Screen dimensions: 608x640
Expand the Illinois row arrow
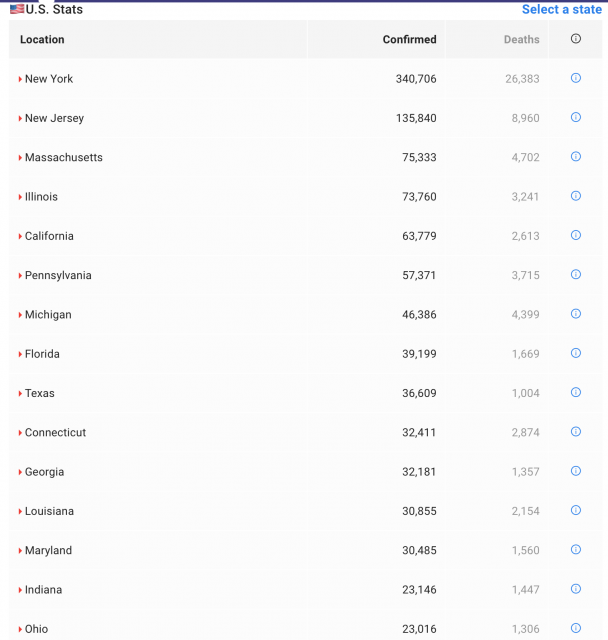pos(20,197)
